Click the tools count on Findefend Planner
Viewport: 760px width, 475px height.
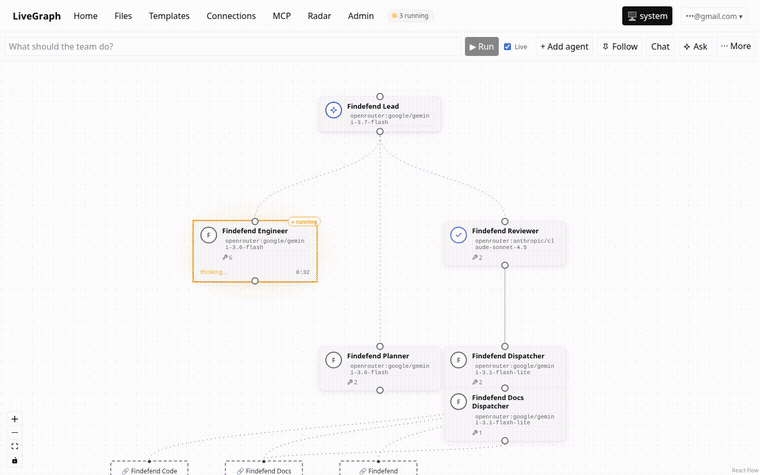tap(352, 382)
